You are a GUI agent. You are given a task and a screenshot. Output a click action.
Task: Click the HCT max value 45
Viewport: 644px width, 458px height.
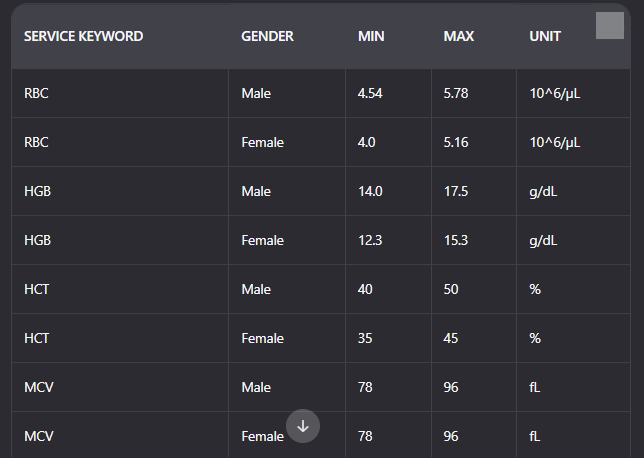451,338
